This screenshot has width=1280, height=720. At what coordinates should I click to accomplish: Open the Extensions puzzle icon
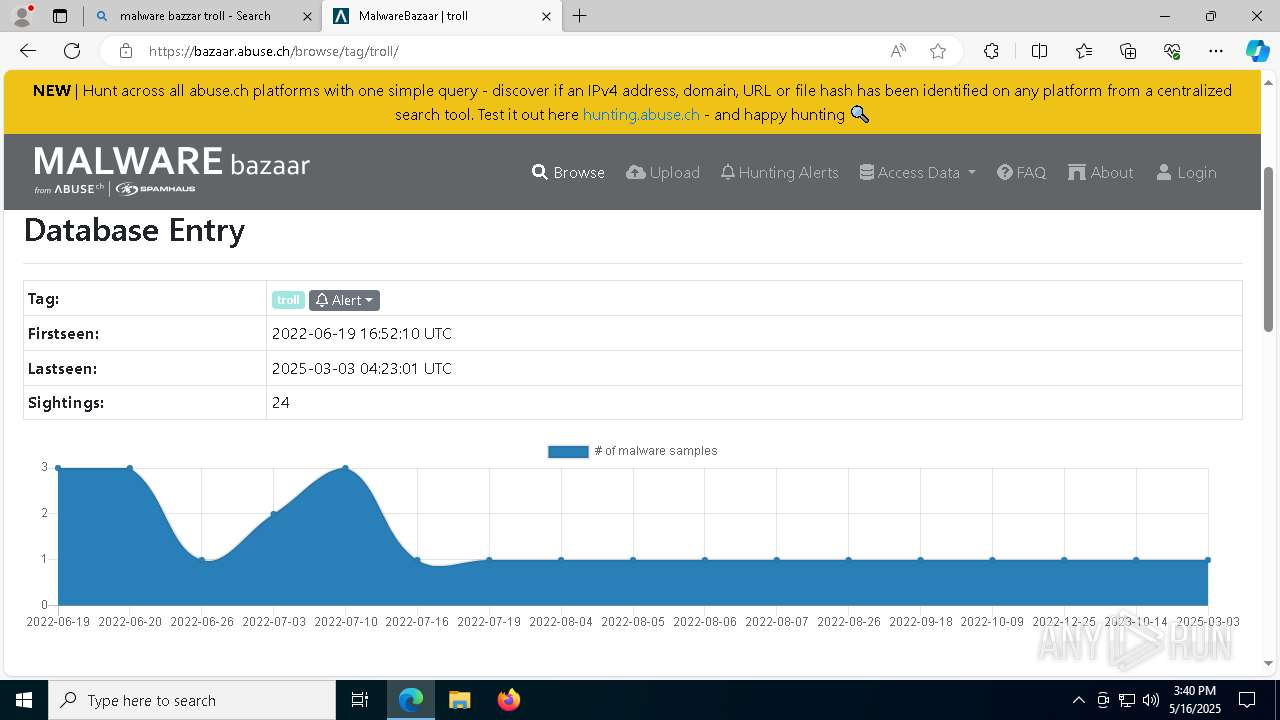[x=991, y=51]
